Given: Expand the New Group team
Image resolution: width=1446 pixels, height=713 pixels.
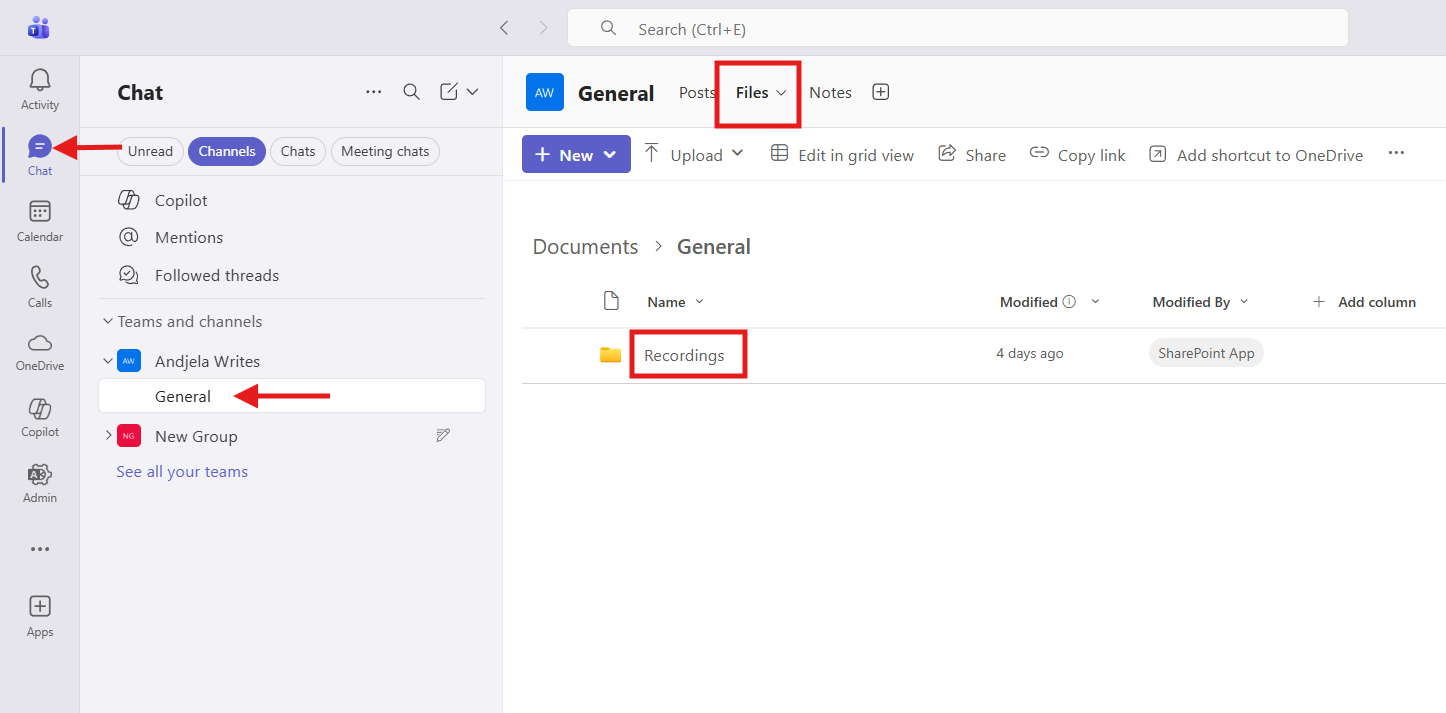Looking at the screenshot, I should click(109, 436).
